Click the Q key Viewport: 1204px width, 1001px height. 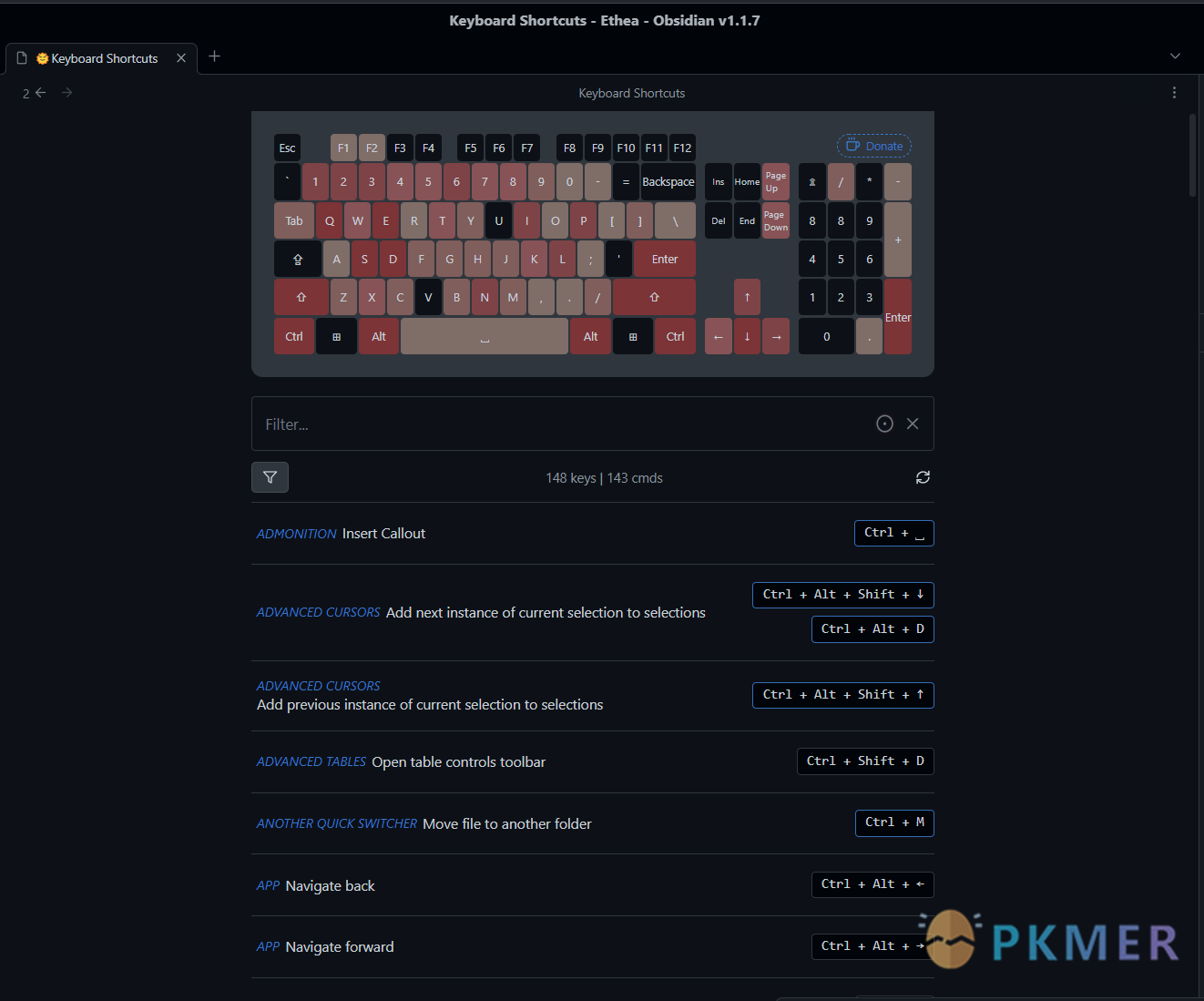coord(330,220)
